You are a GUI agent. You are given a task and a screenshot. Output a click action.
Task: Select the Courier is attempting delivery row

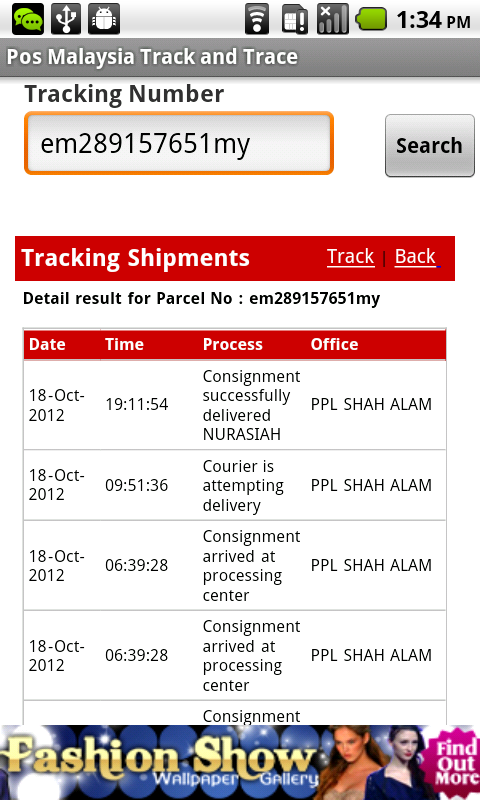pyautogui.click(x=235, y=485)
